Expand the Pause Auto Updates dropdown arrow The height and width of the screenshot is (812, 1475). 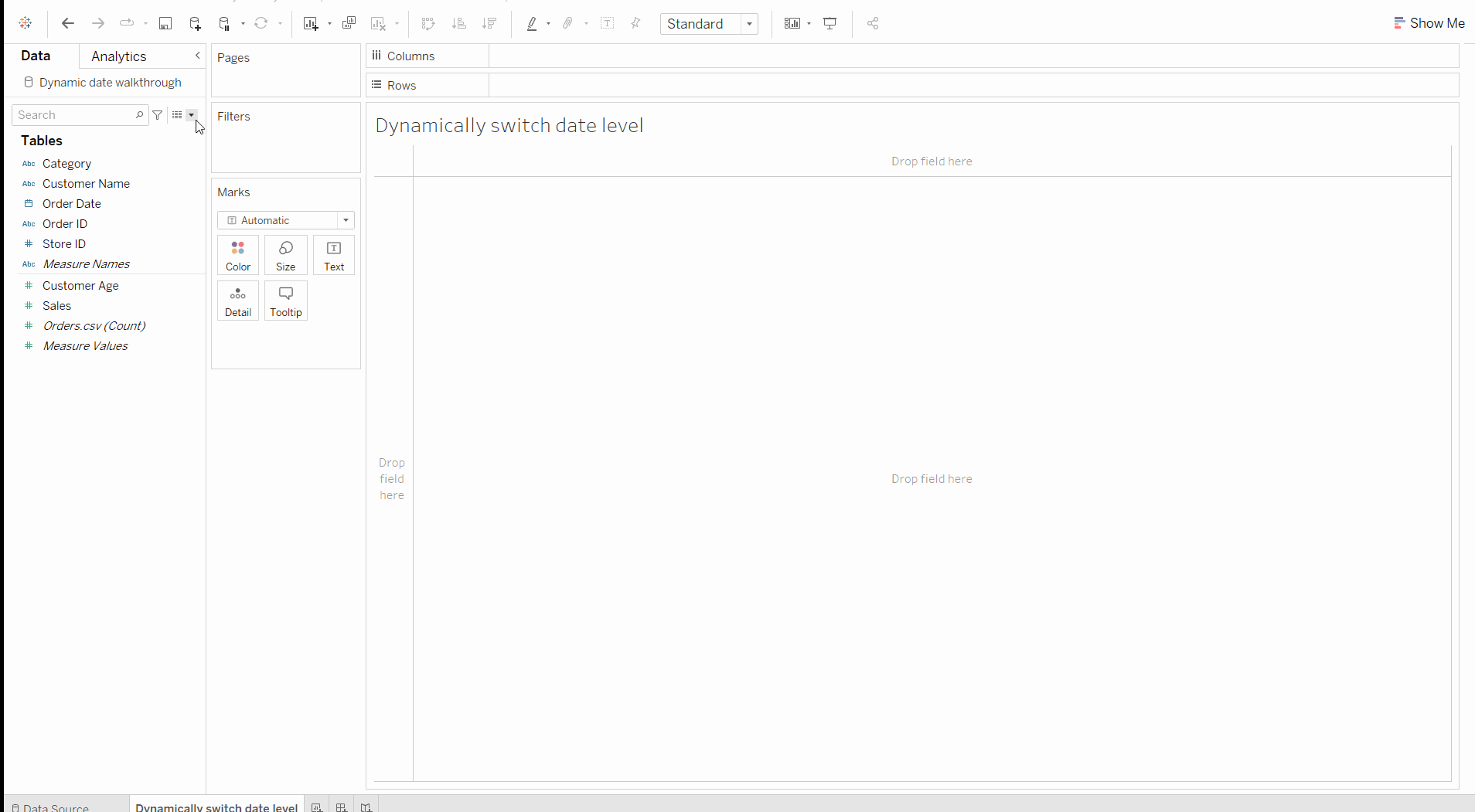click(244, 24)
